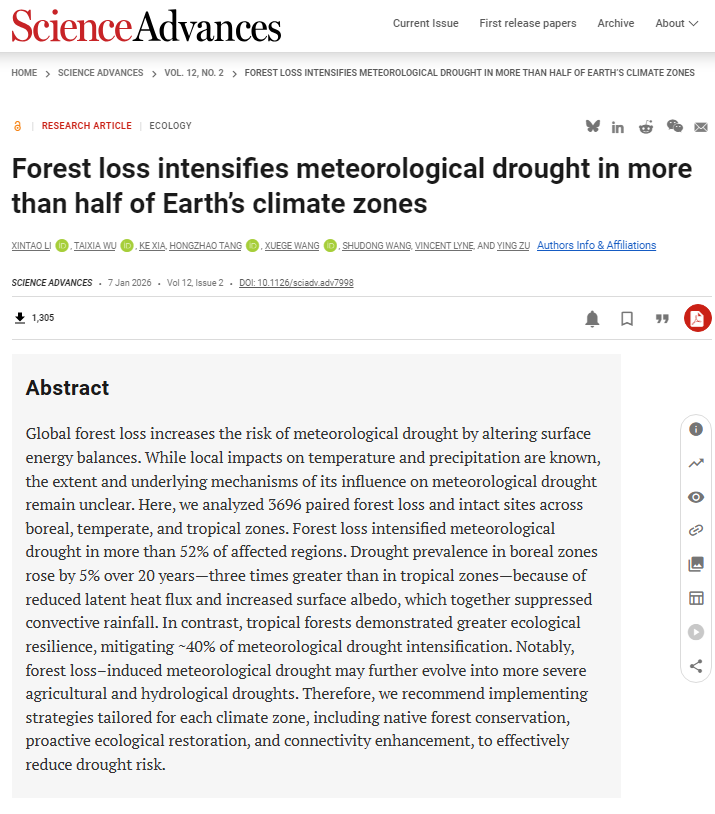
Task: Expand Authors Info & Affiliations
Action: pos(596,245)
